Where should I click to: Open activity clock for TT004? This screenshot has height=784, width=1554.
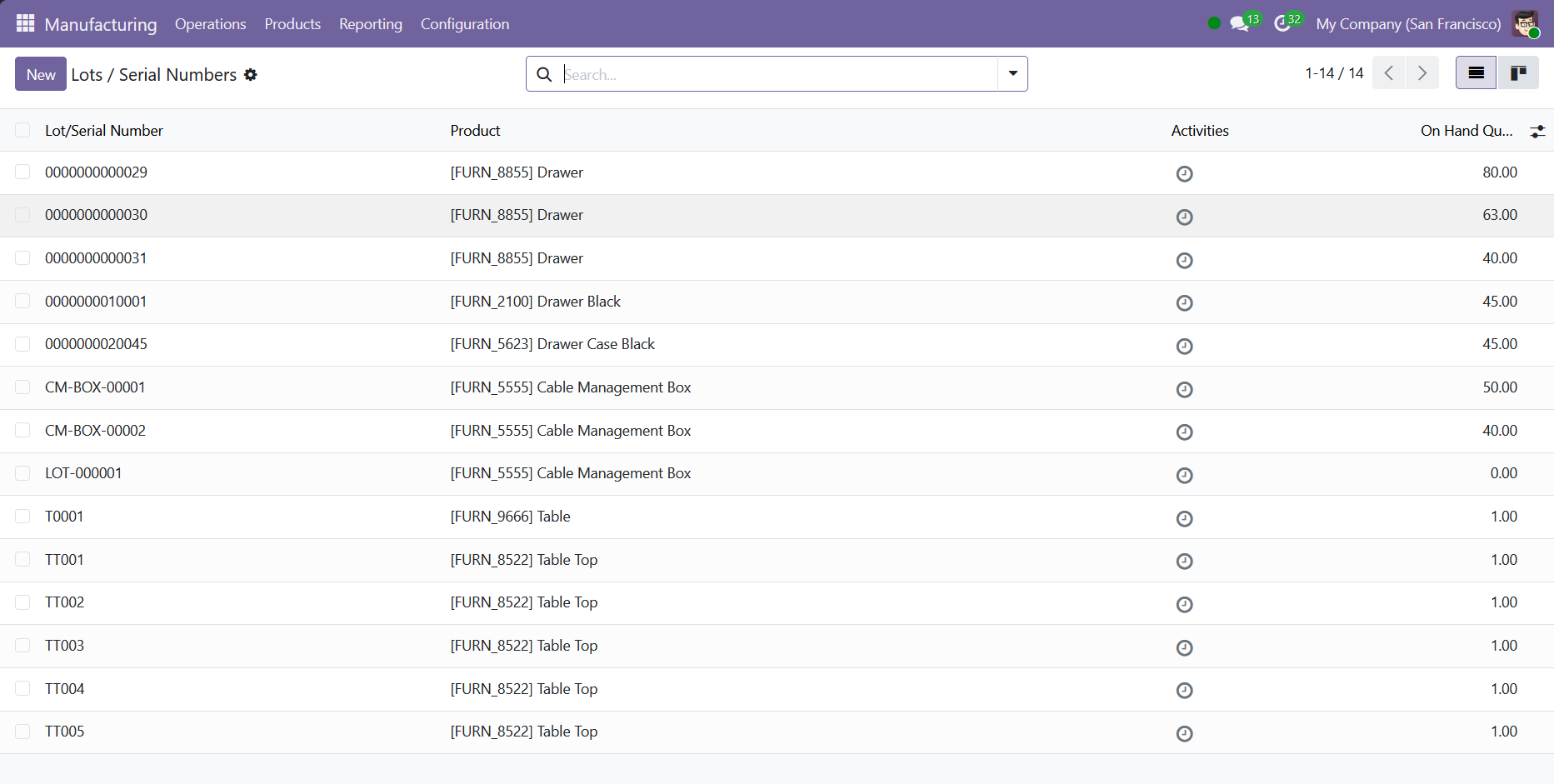pyautogui.click(x=1184, y=690)
